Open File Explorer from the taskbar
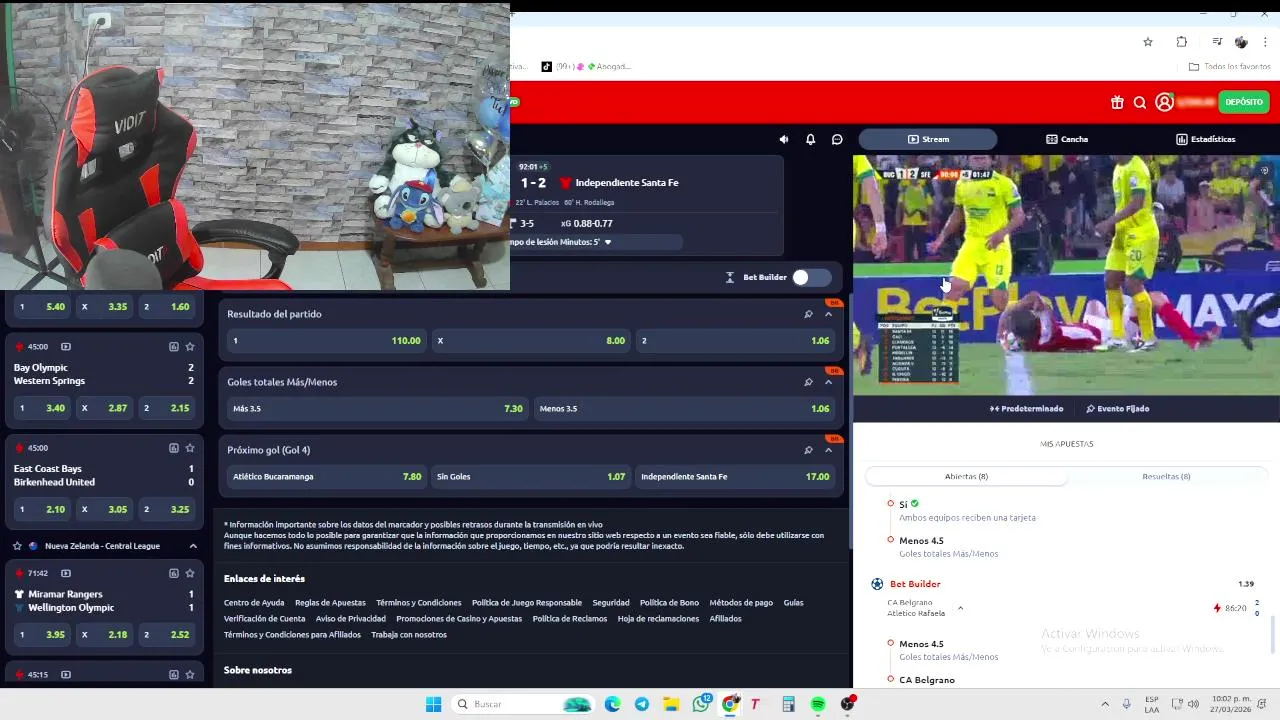Screen dimensions: 1280x720 tap(671, 704)
